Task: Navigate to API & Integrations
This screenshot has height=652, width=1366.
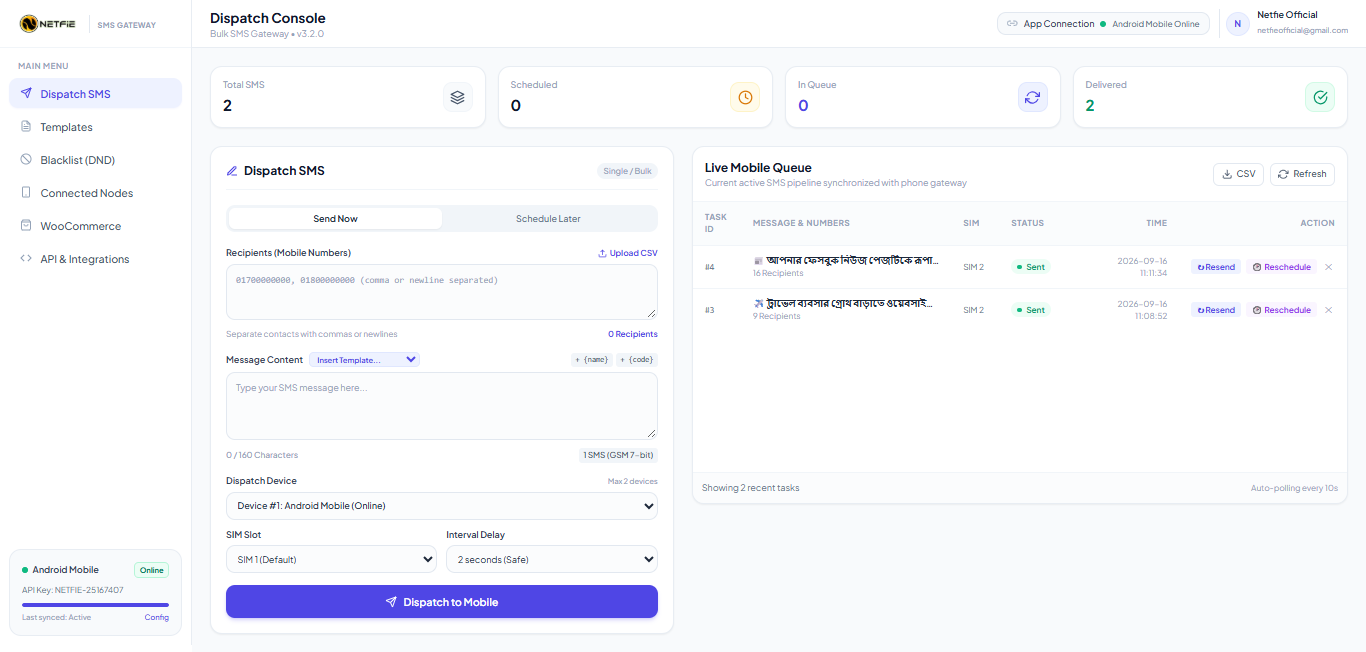Action: pos(95,259)
